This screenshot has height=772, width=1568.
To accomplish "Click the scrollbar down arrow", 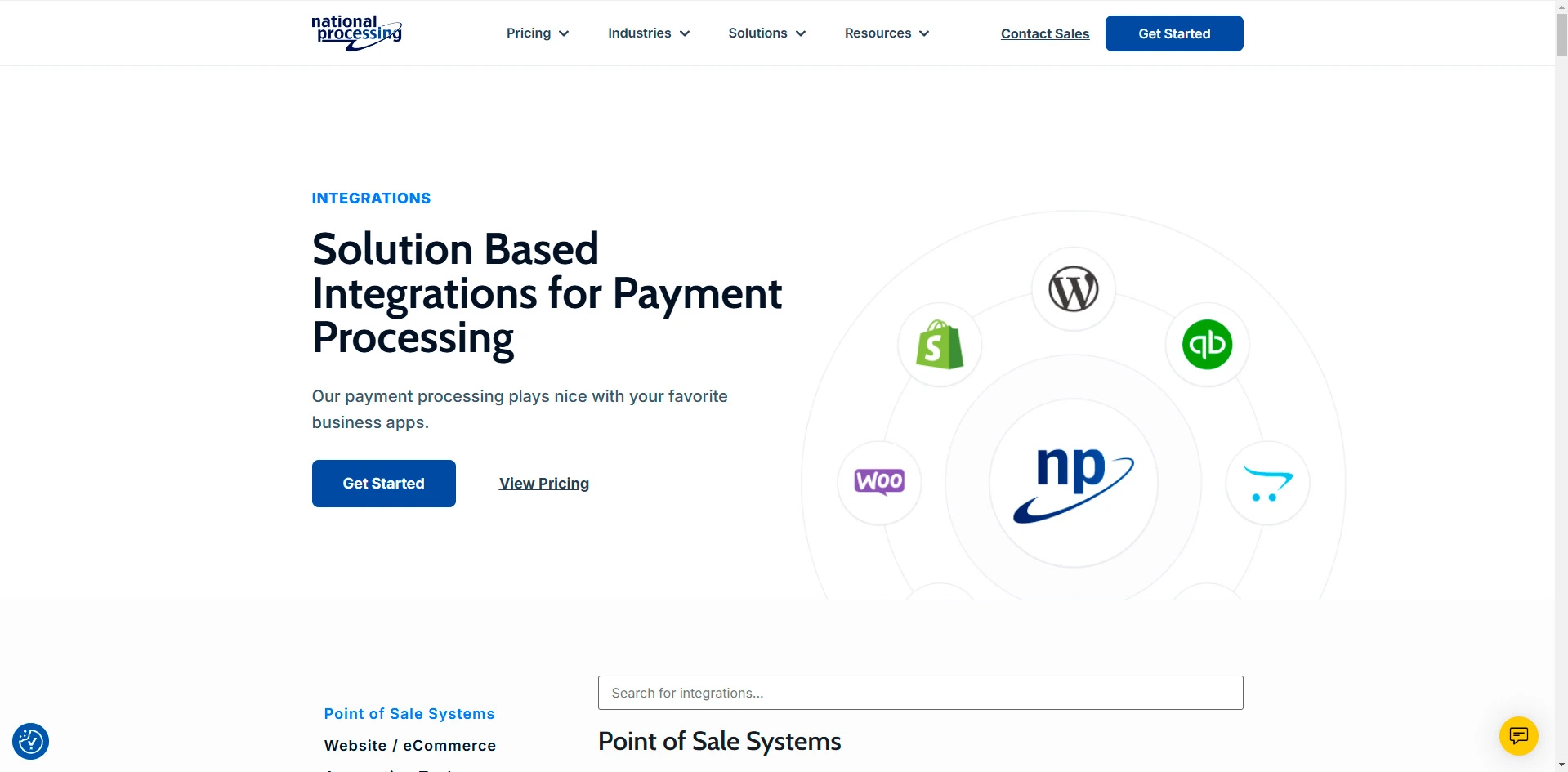I will pos(1561,765).
